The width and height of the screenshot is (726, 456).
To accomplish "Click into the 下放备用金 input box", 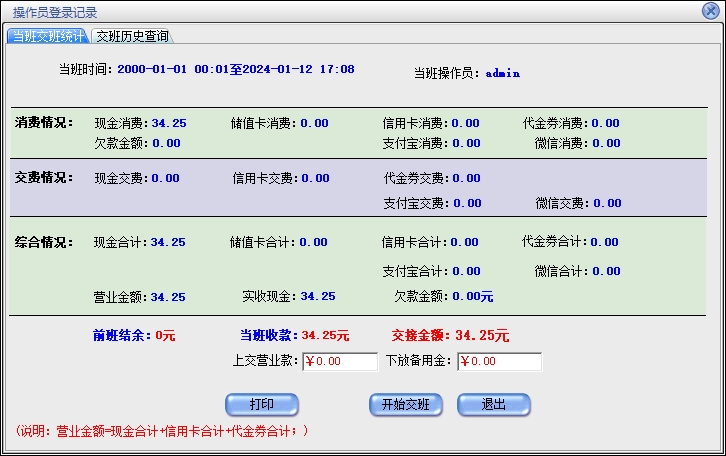I will tap(499, 361).
